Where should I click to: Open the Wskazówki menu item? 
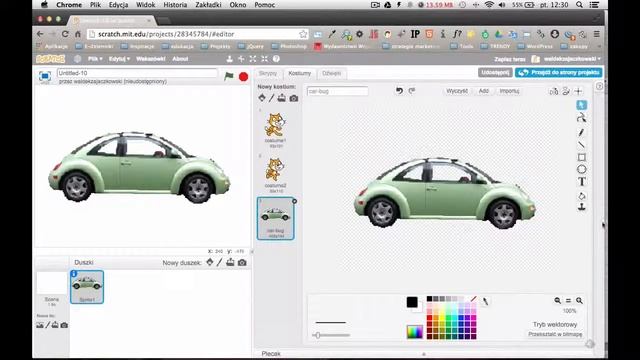[151, 59]
